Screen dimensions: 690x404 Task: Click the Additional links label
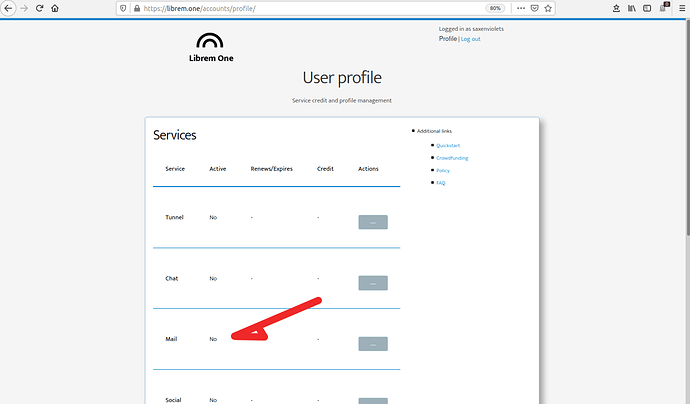tap(434, 131)
